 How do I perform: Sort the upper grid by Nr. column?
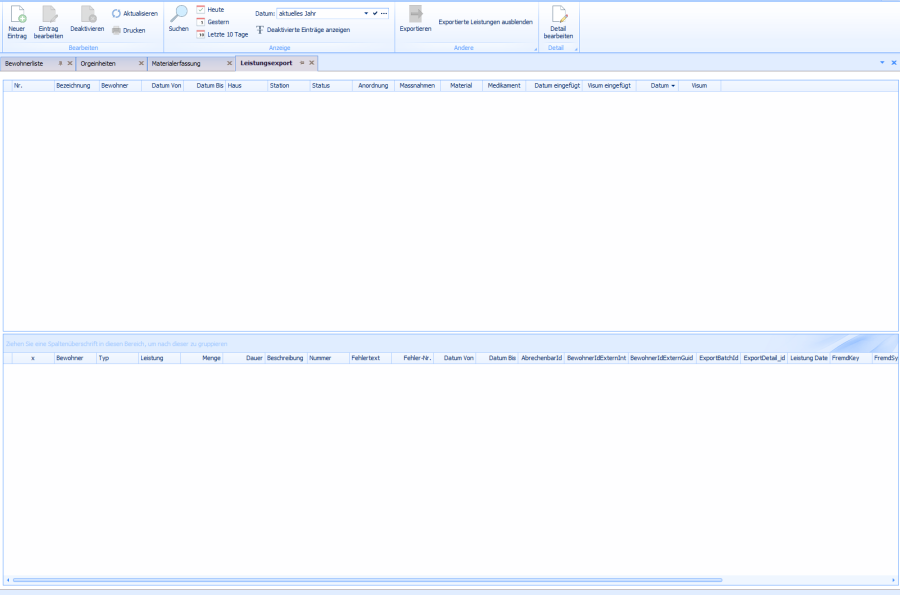pyautogui.click(x=33, y=85)
